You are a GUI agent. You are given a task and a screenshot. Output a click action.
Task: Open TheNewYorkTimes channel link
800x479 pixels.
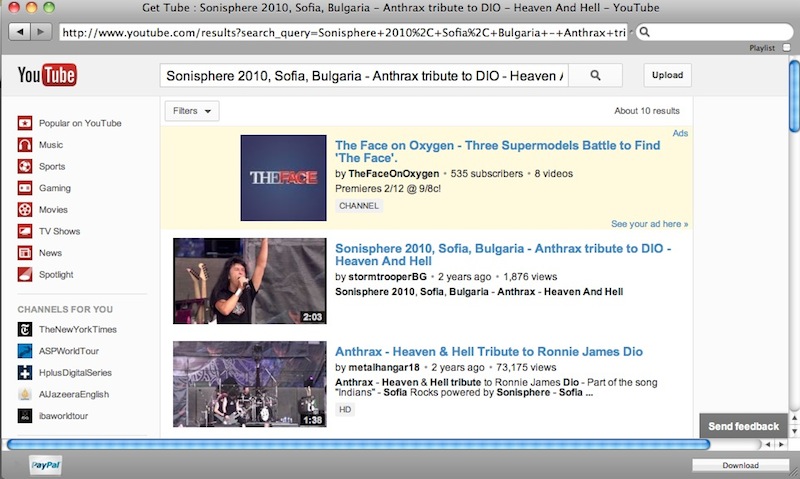[77, 329]
